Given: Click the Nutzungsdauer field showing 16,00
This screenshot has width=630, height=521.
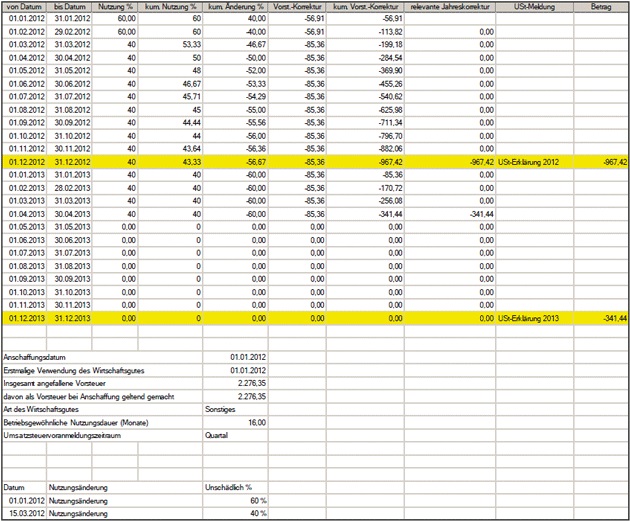Looking at the screenshot, I should [238, 422].
